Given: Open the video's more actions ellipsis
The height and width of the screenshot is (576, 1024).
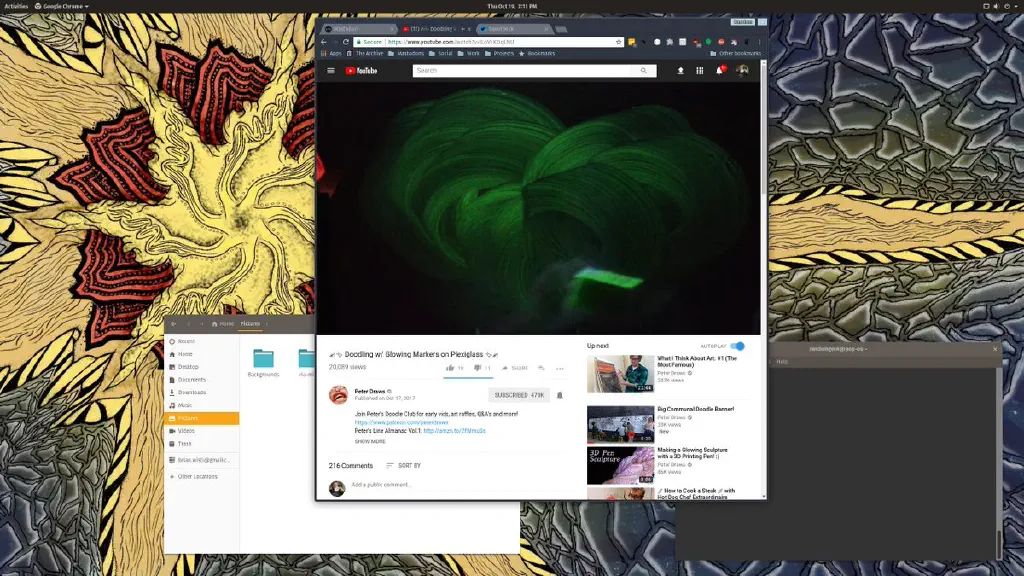Looking at the screenshot, I should click(x=560, y=369).
